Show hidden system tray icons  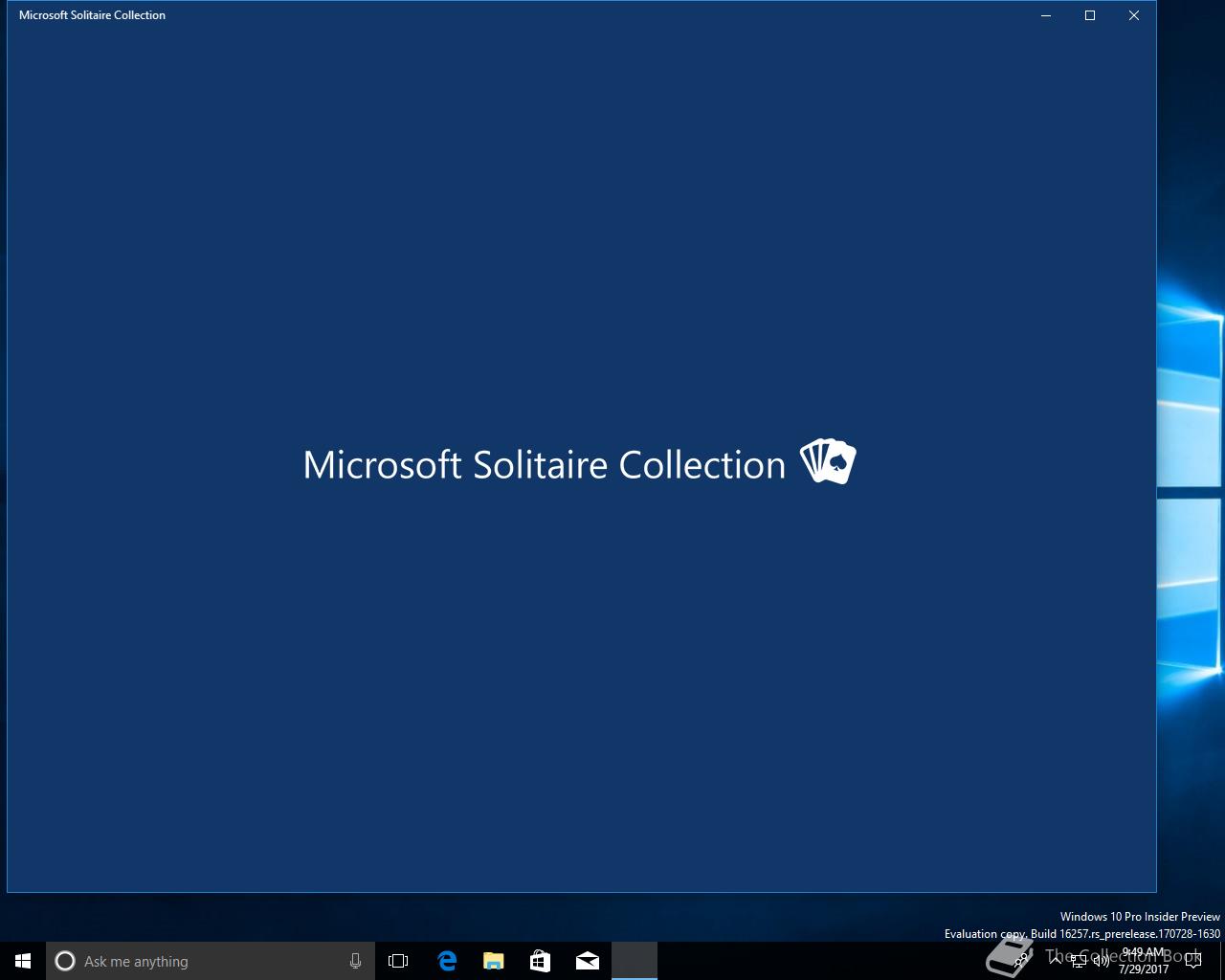tap(1056, 961)
